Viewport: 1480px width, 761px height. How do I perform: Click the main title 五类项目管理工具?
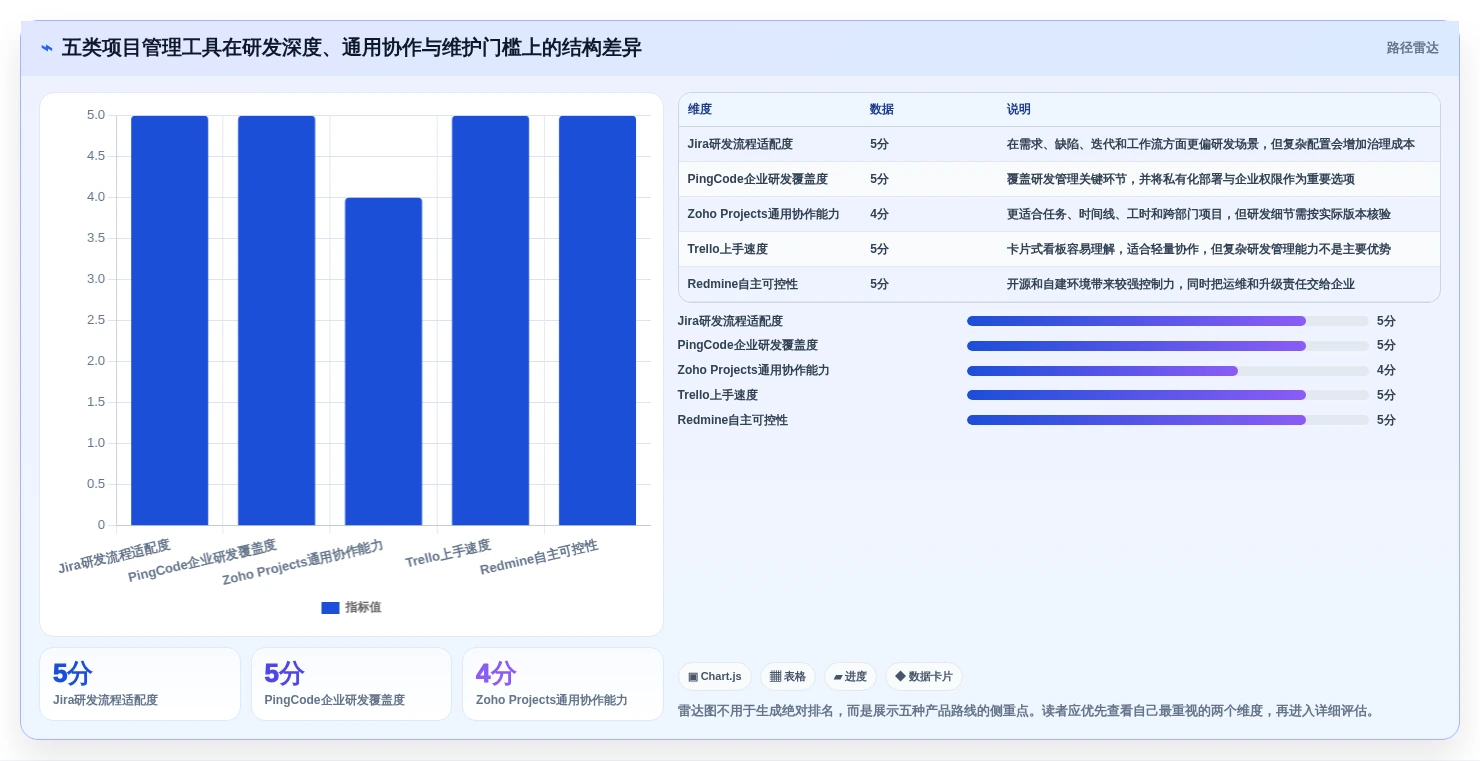351,48
